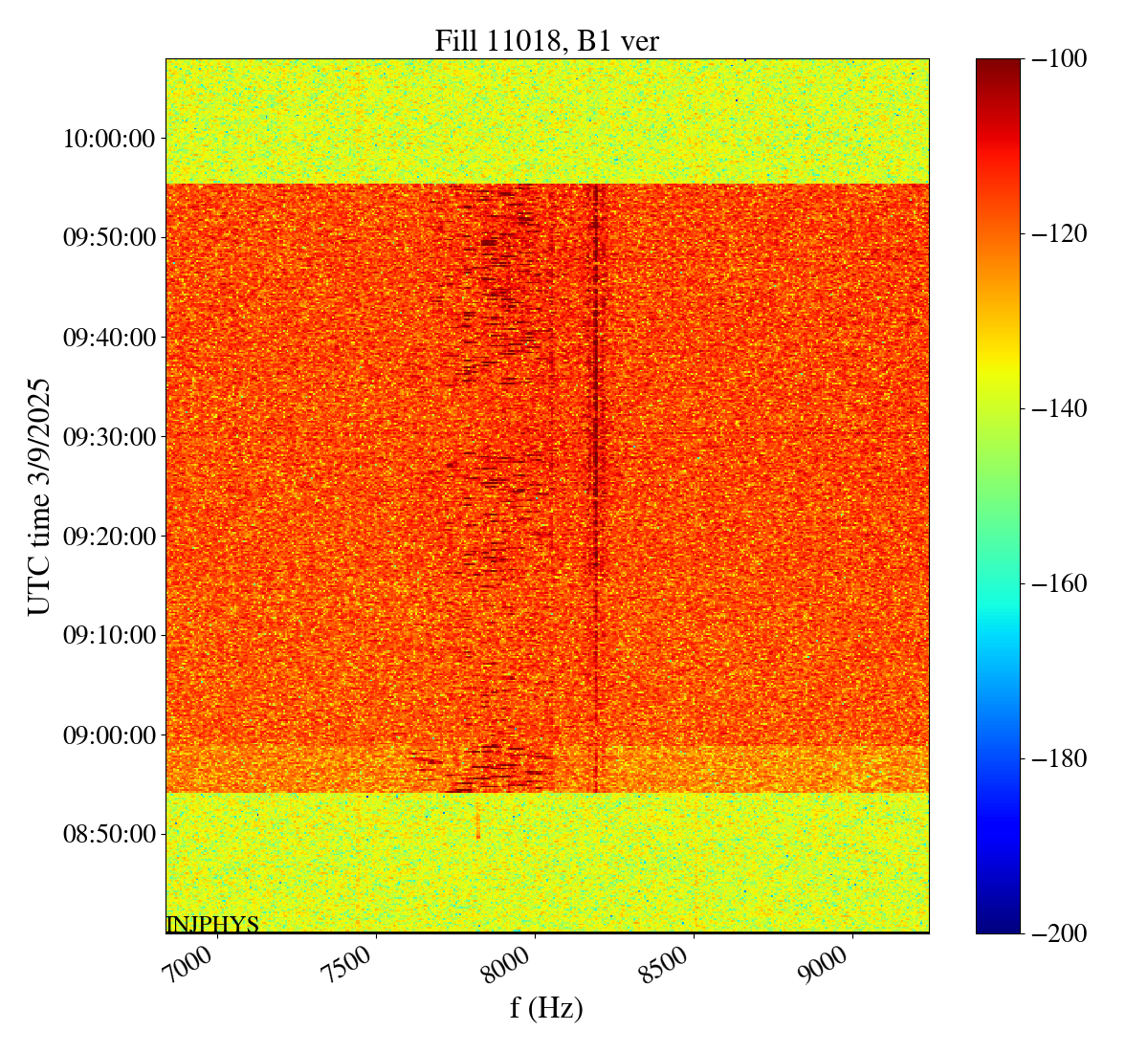
Task: Click the short red streak below 08:50:00 band edge
Action: [x=477, y=822]
